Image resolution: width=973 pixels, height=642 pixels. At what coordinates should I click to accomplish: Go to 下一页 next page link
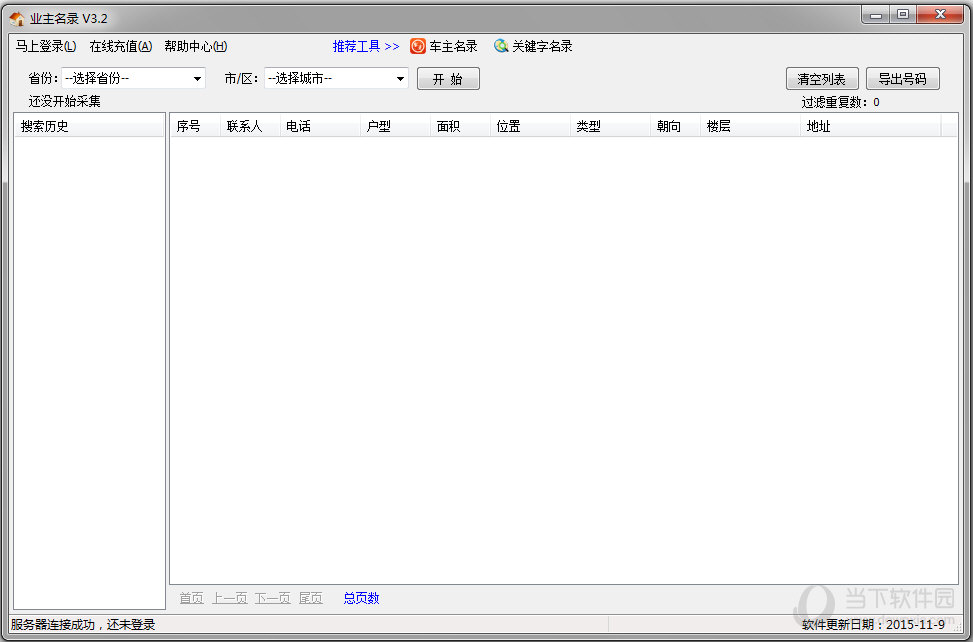coord(273,598)
